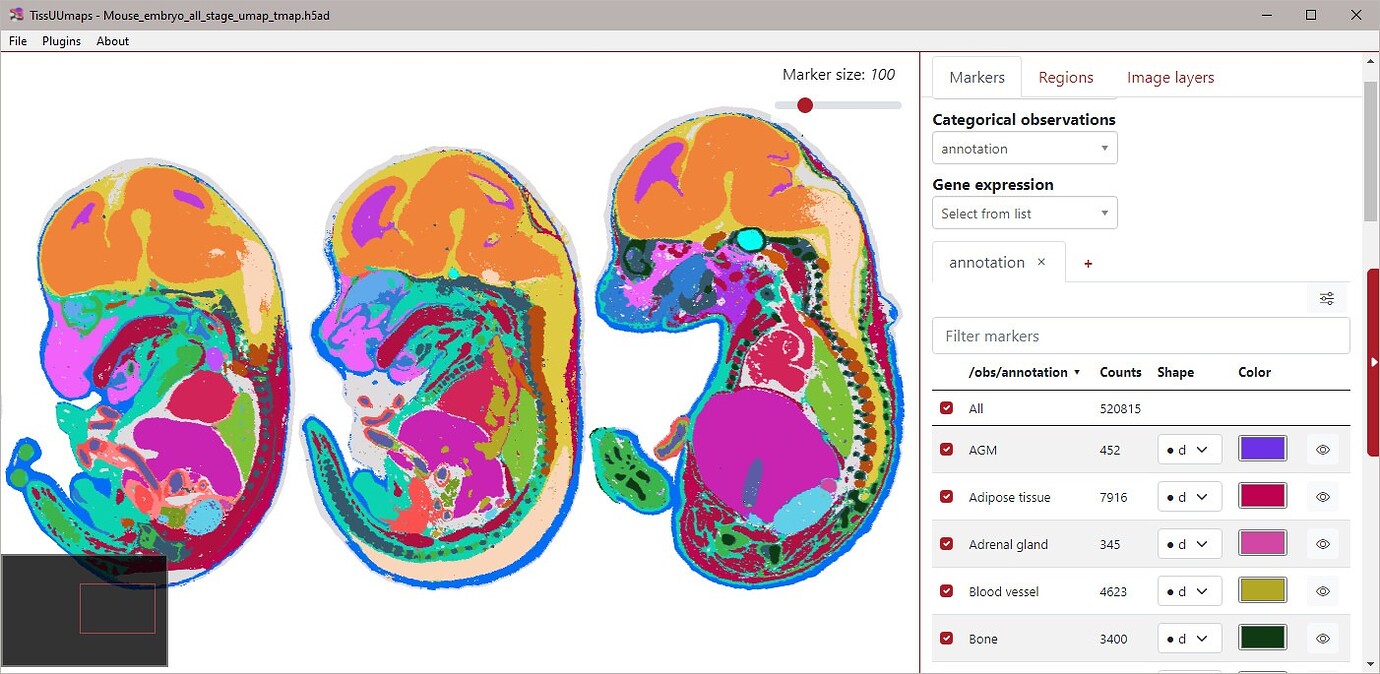
Task: Click the sort arrow on /obs/annotation column
Action: point(1077,372)
